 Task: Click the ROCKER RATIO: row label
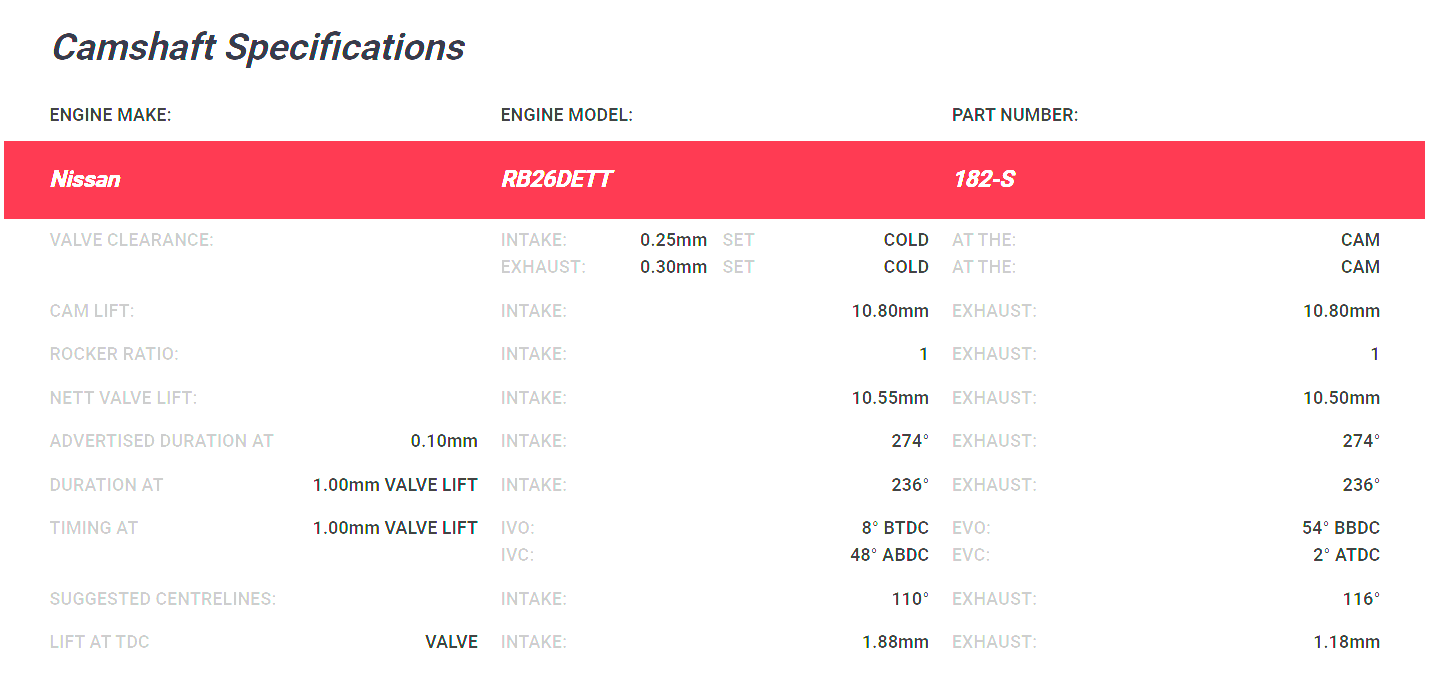[x=114, y=354]
